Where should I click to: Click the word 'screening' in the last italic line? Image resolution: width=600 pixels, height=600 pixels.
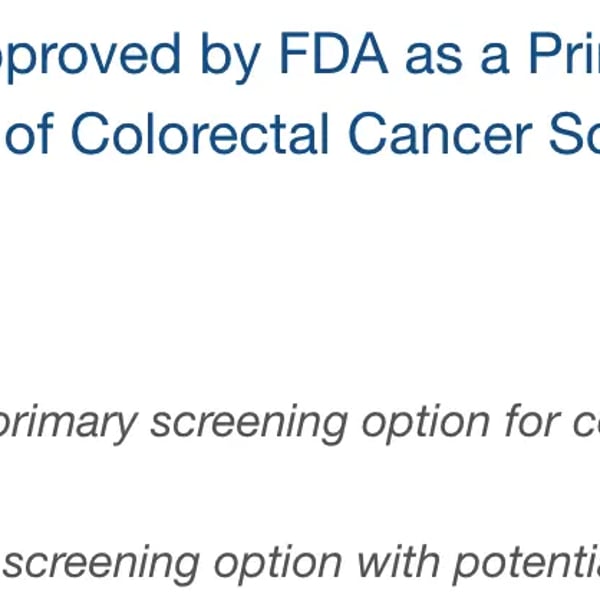pyautogui.click(x=101, y=564)
